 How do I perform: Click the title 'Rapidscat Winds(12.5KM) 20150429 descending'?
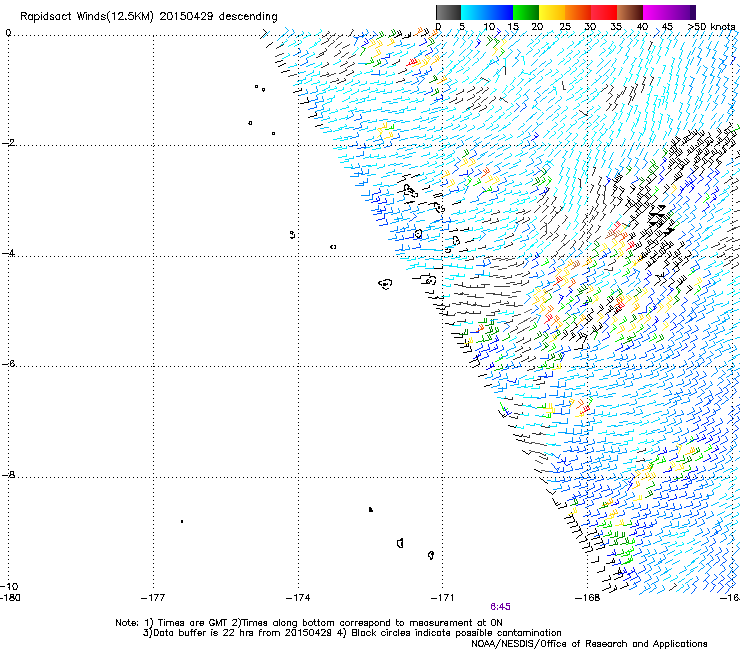[149, 17]
